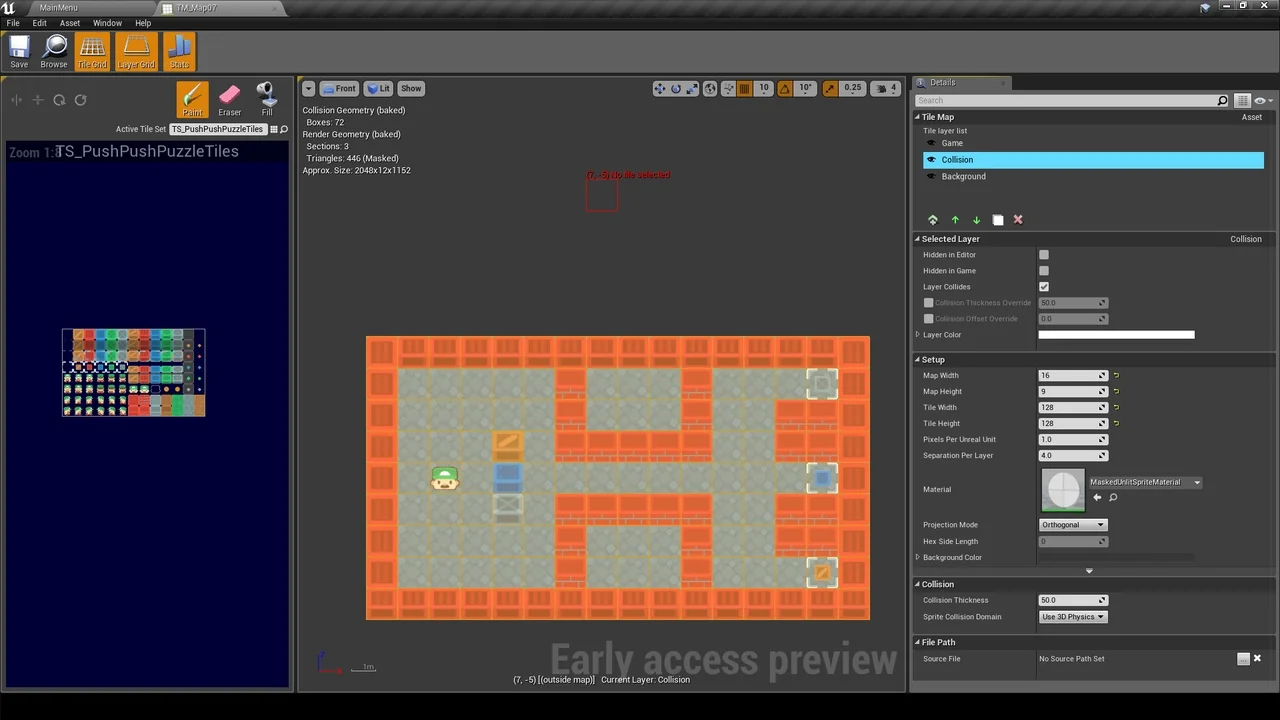The height and width of the screenshot is (720, 1280).
Task: Check the Hidden in Editor checkbox
Action: 1044,255
